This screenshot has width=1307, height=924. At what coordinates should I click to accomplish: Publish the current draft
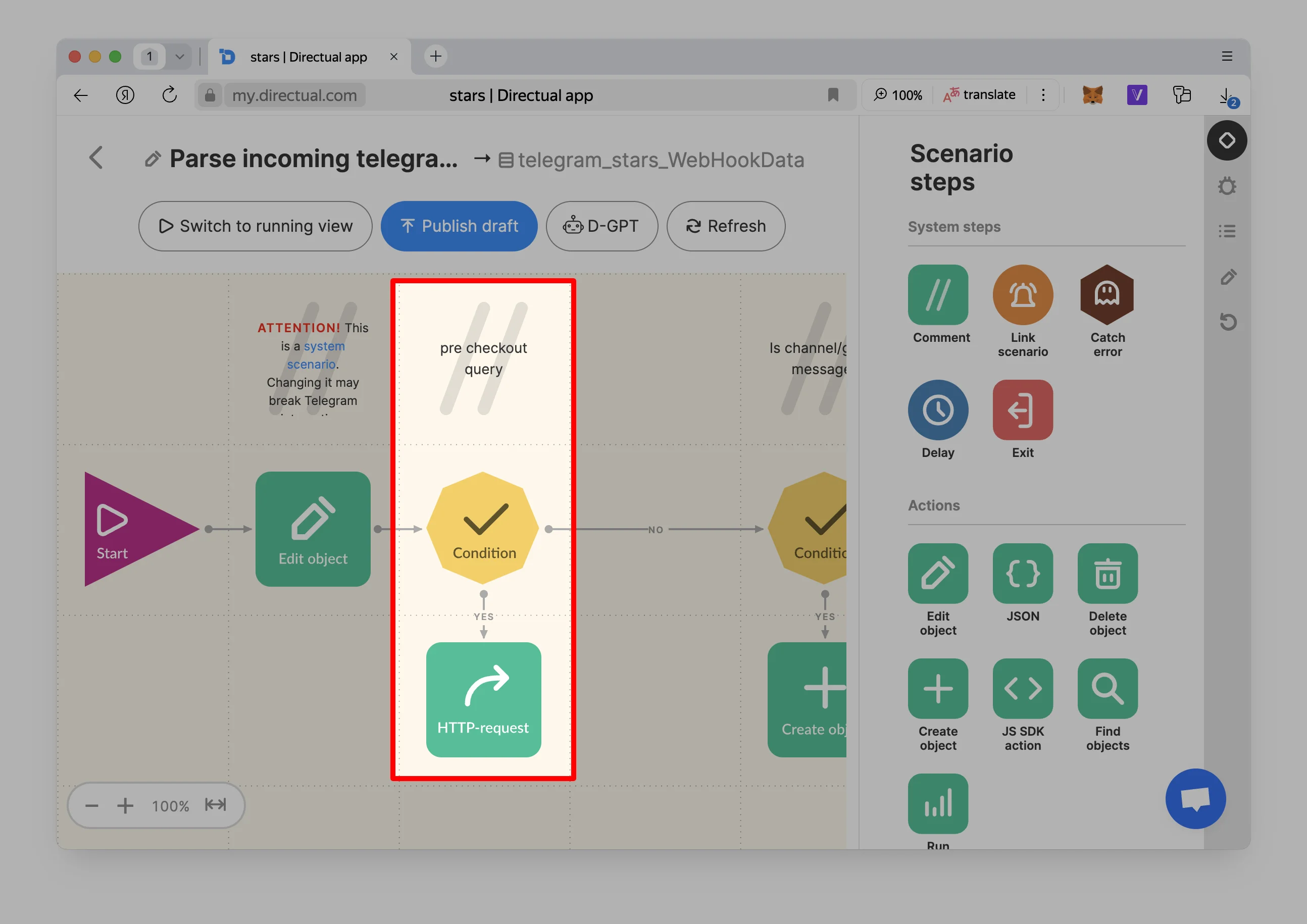[x=459, y=226]
